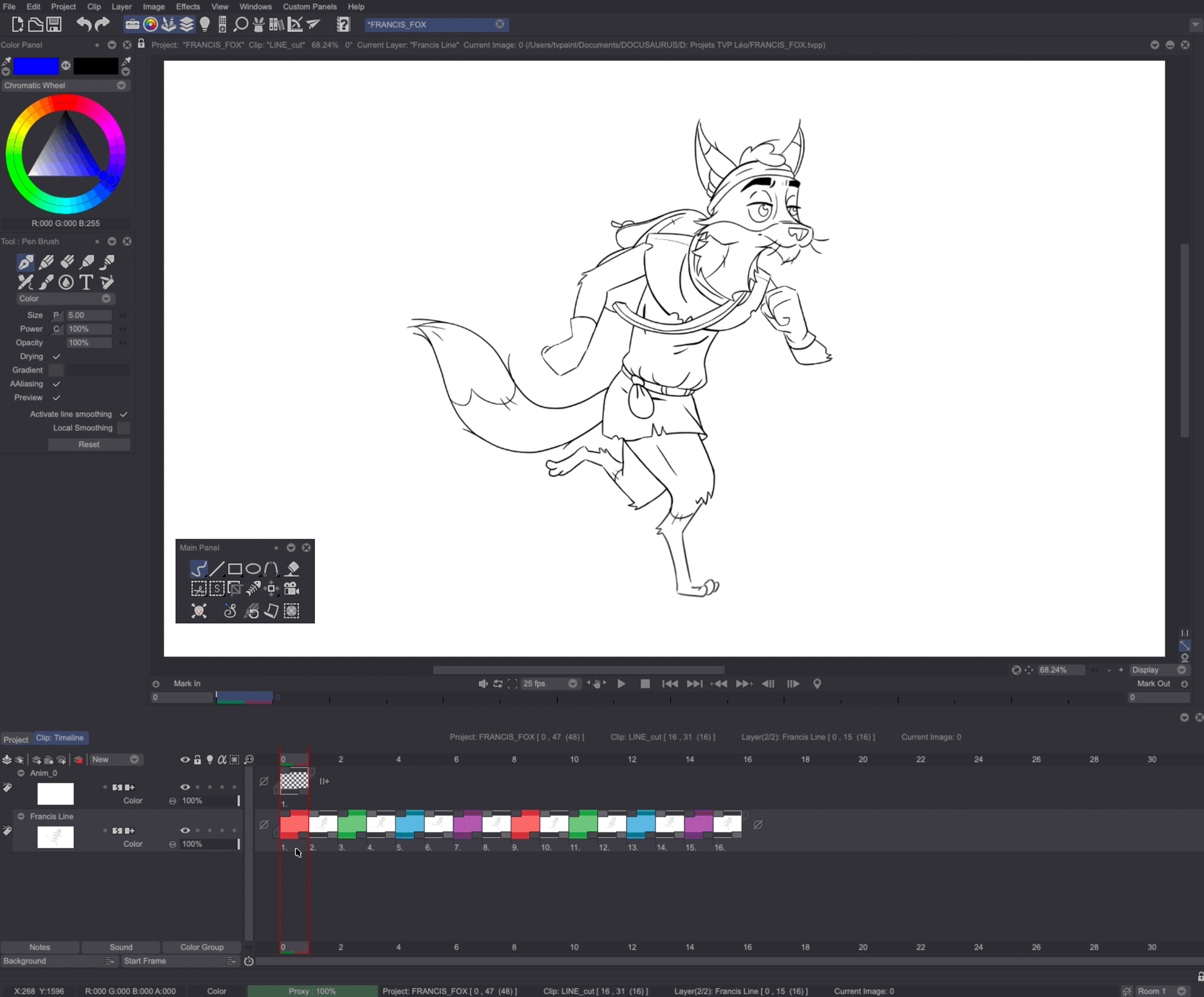The height and width of the screenshot is (997, 1204).
Task: Open the Chromatic Wheel dropdown
Action: 121,85
